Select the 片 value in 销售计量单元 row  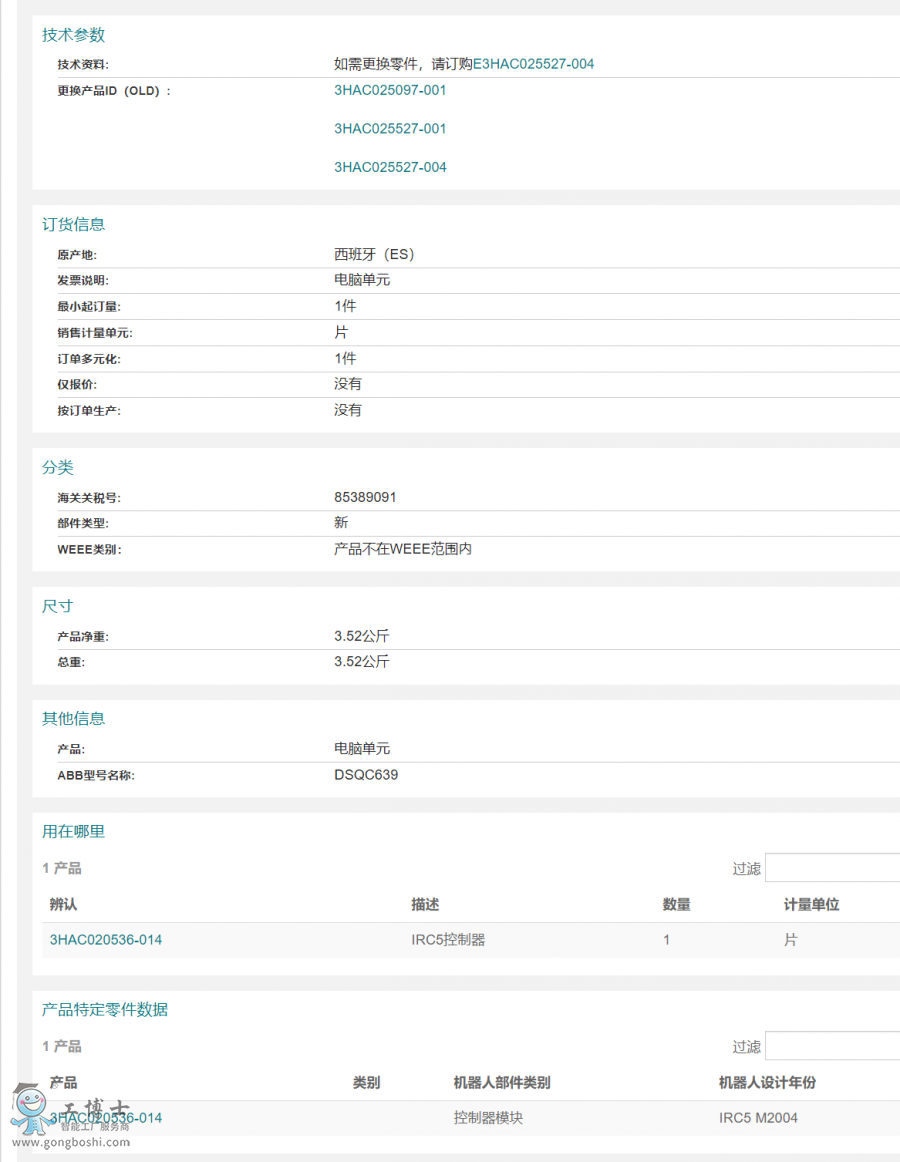click(x=341, y=332)
